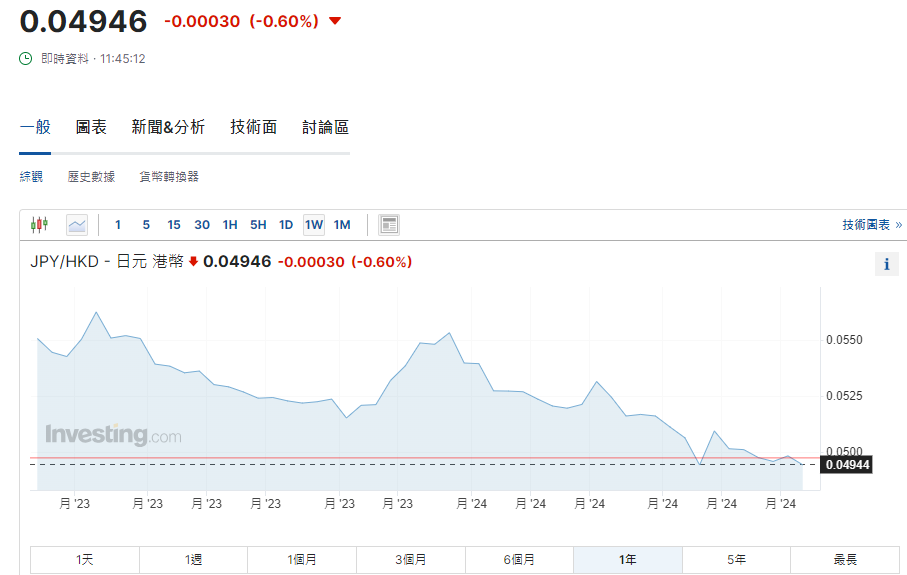Open the 技術面 tab
Screen dimensions: 907x575
pos(253,127)
